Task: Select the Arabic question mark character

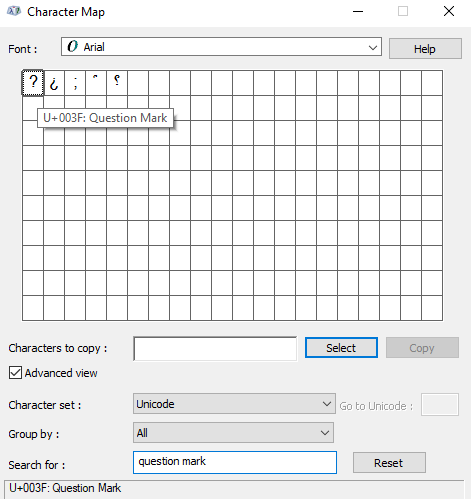Action: [x=117, y=83]
